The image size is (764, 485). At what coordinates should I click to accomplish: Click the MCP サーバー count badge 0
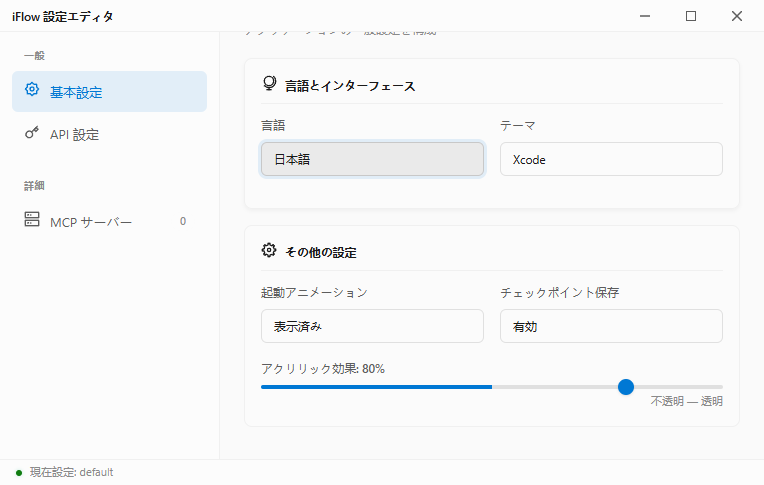[183, 221]
